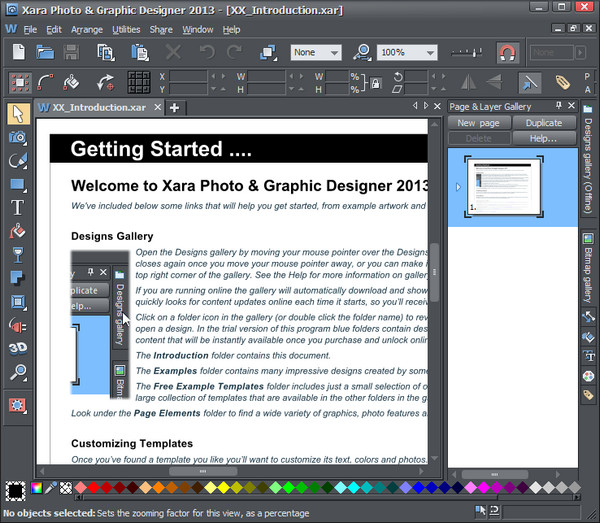Redo the last action
Screen dimensions: 600x523
click(x=234, y=52)
